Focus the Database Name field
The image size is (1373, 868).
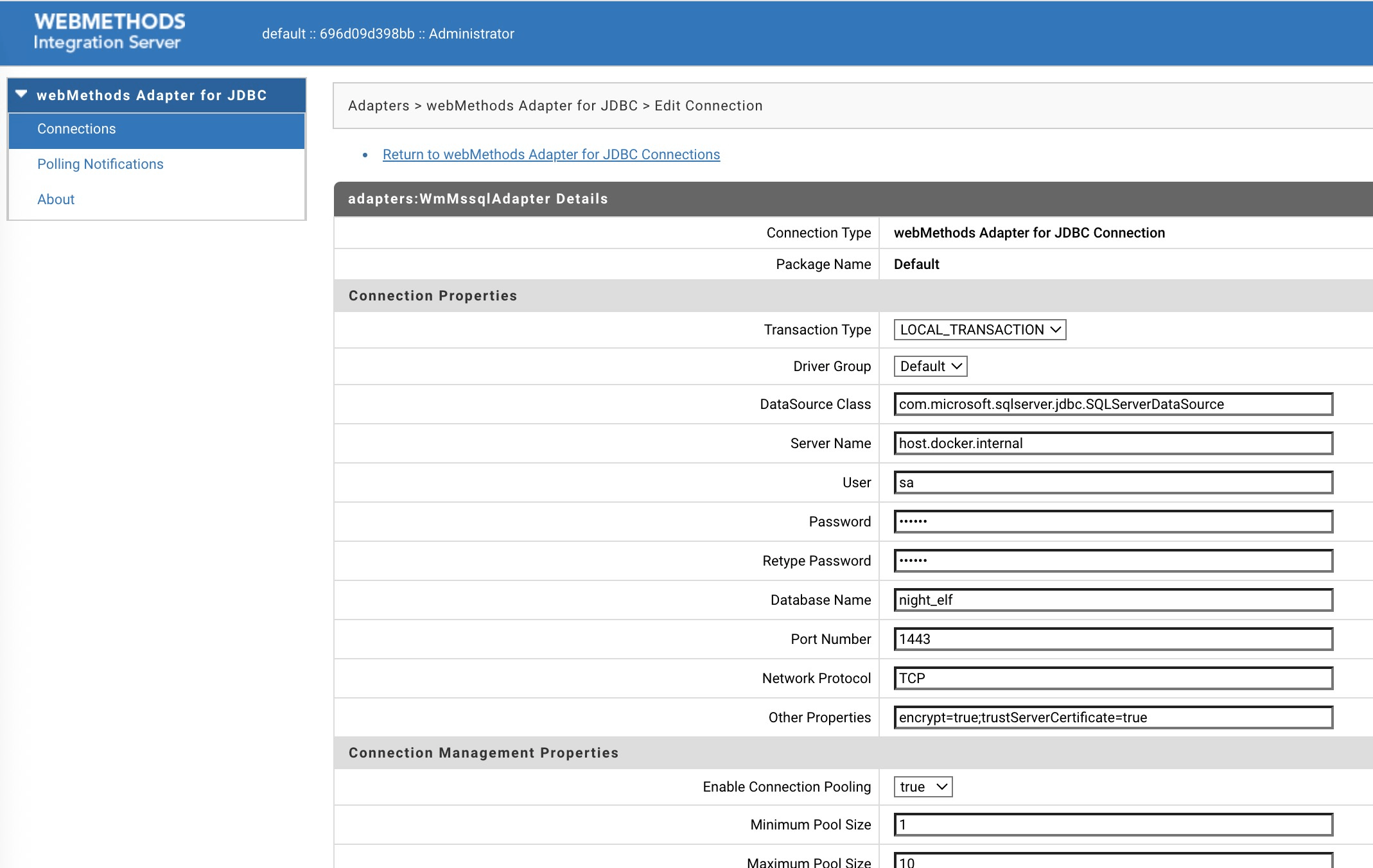[1114, 600]
